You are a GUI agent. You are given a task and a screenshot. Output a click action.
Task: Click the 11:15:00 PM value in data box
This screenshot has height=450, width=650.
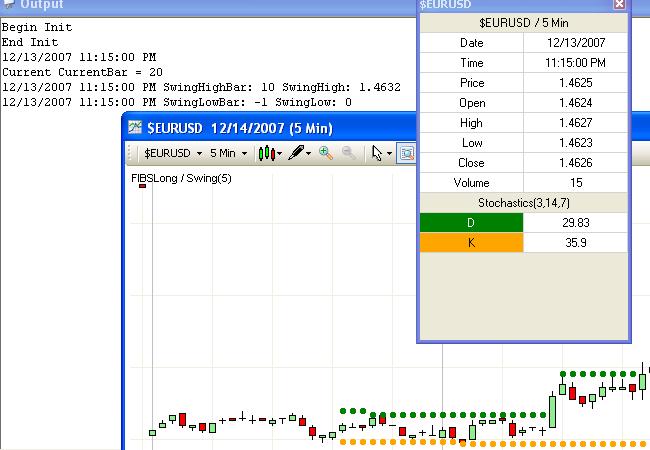(575, 63)
